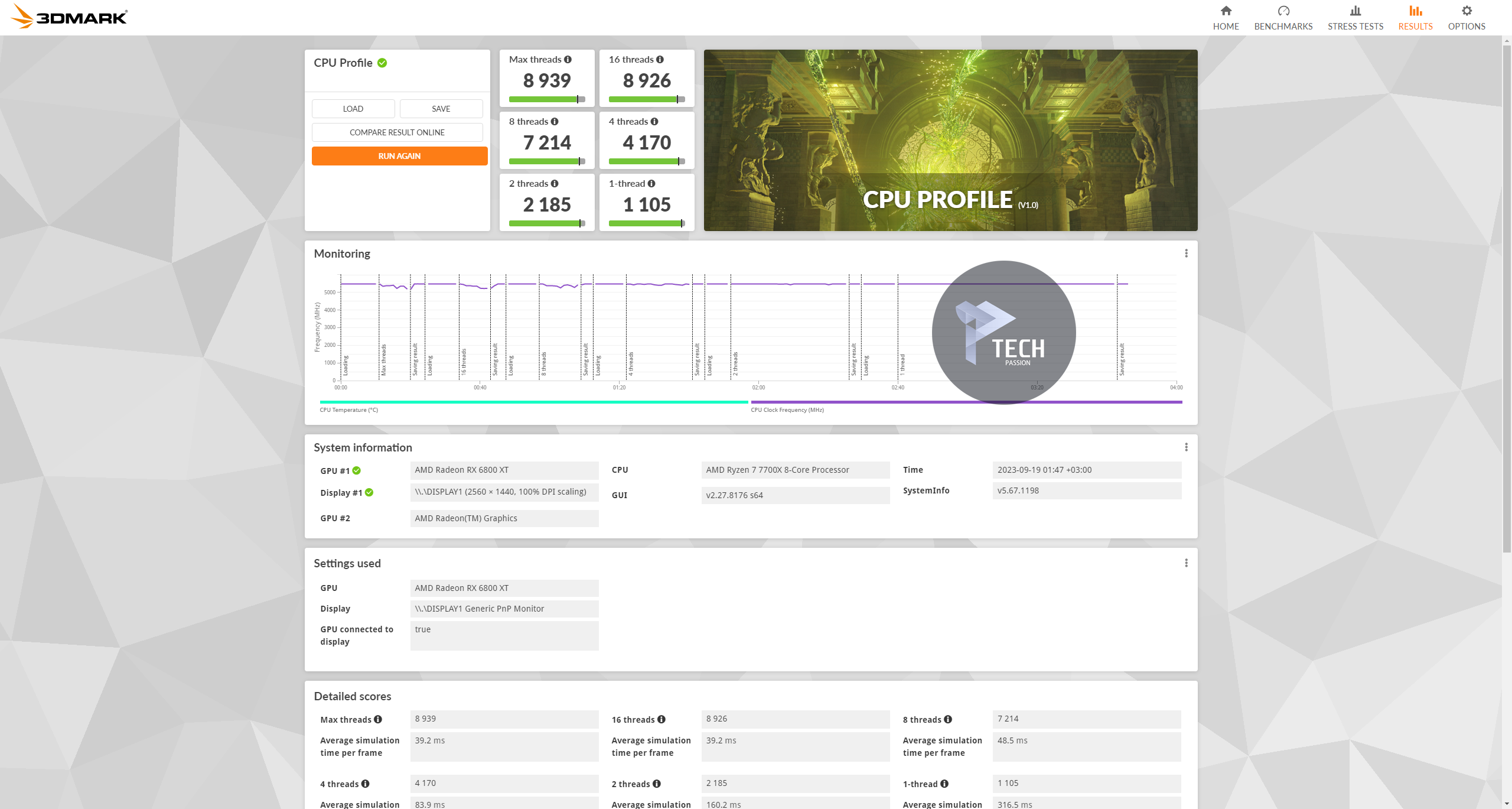
Task: Open the Settings used three-dot menu
Action: (x=1186, y=563)
